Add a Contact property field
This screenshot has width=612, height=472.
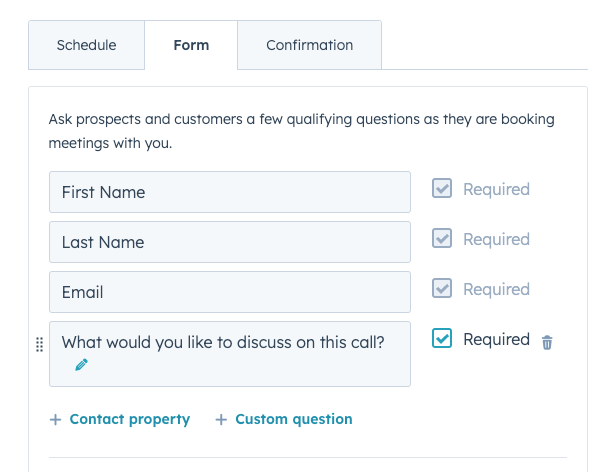pos(120,419)
